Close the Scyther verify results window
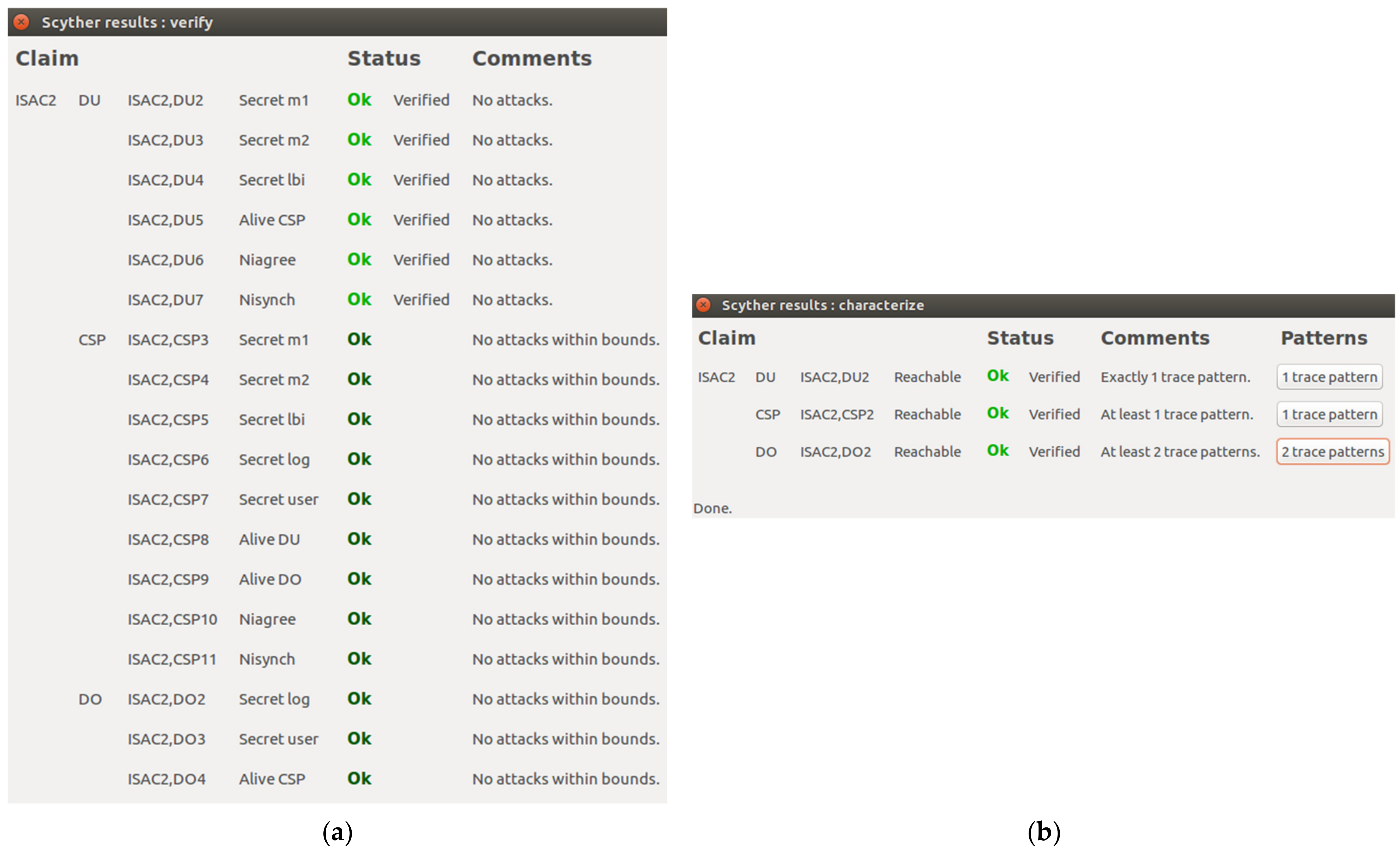The height and width of the screenshot is (854, 1400). (x=22, y=22)
